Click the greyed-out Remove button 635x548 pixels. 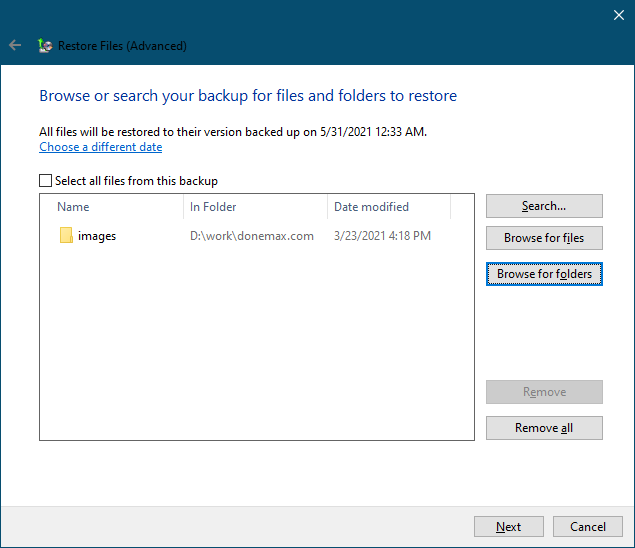pos(544,392)
